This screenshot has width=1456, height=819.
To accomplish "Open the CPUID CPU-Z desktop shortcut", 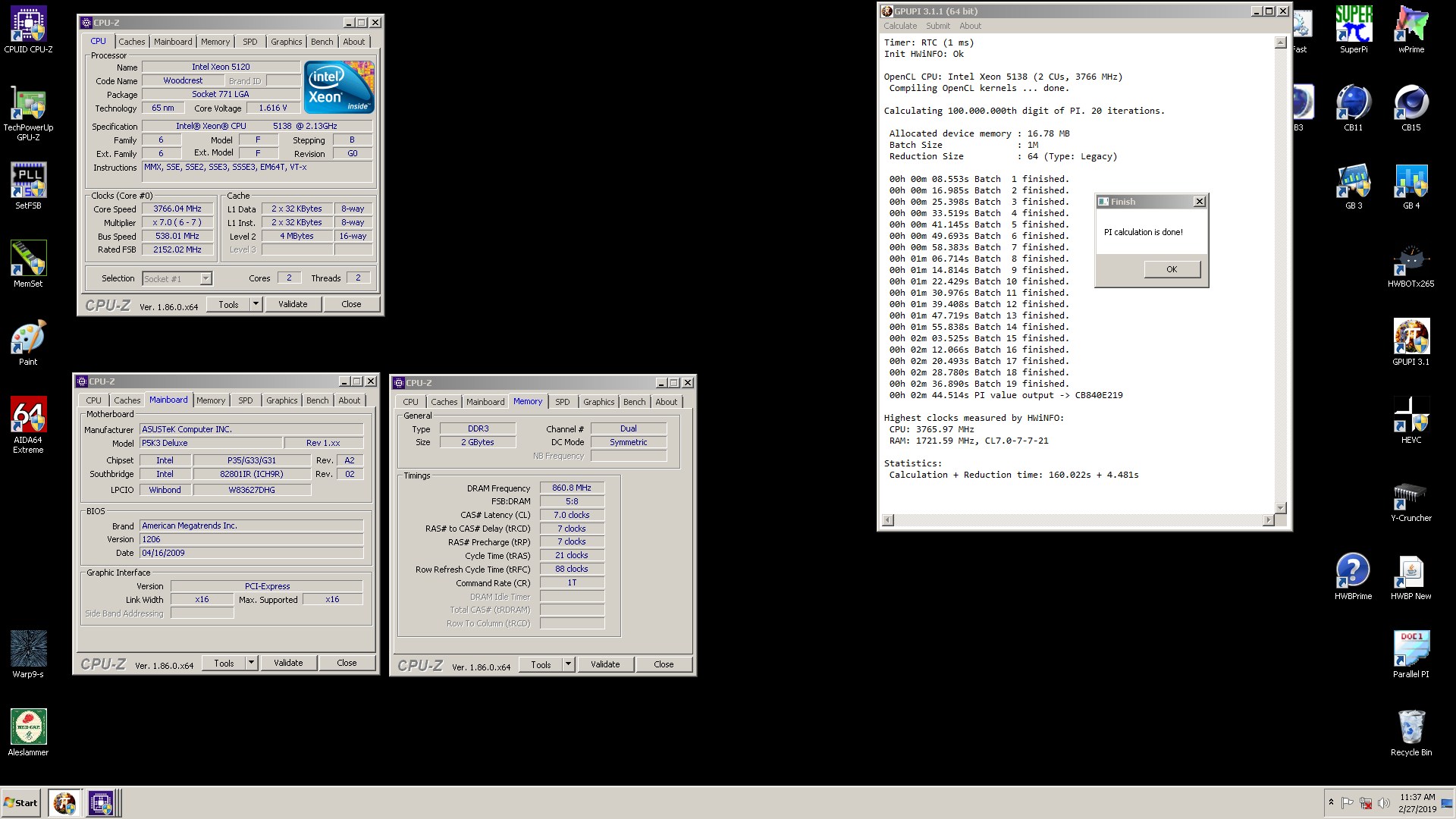I will (x=28, y=30).
